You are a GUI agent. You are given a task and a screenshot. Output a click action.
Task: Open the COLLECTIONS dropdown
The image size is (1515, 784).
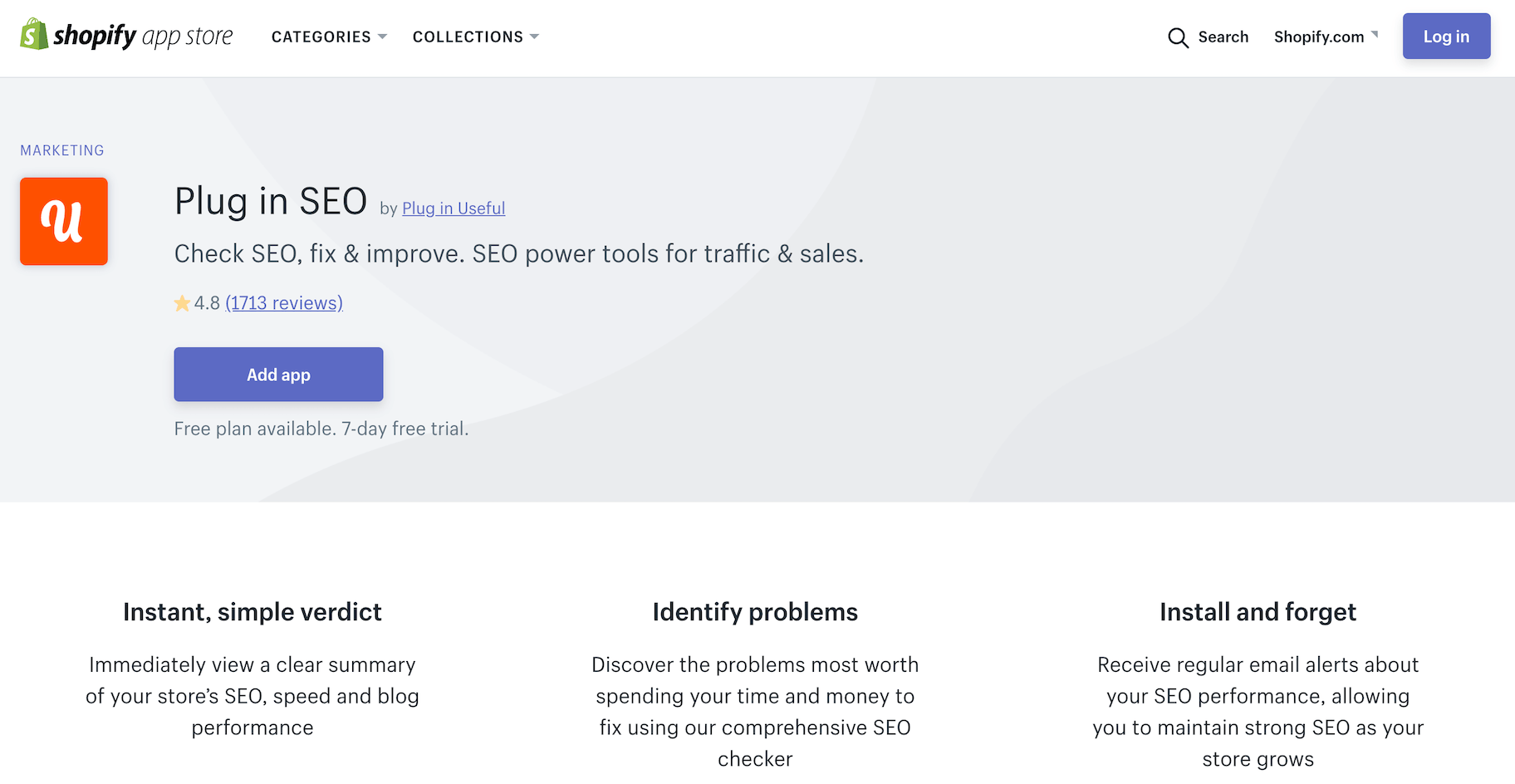pos(475,37)
